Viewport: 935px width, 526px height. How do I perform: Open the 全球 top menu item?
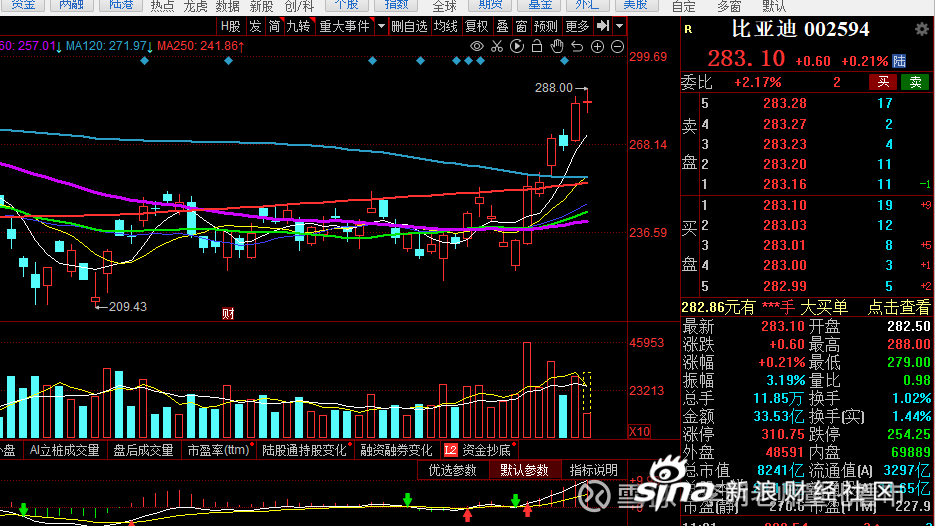[444, 7]
